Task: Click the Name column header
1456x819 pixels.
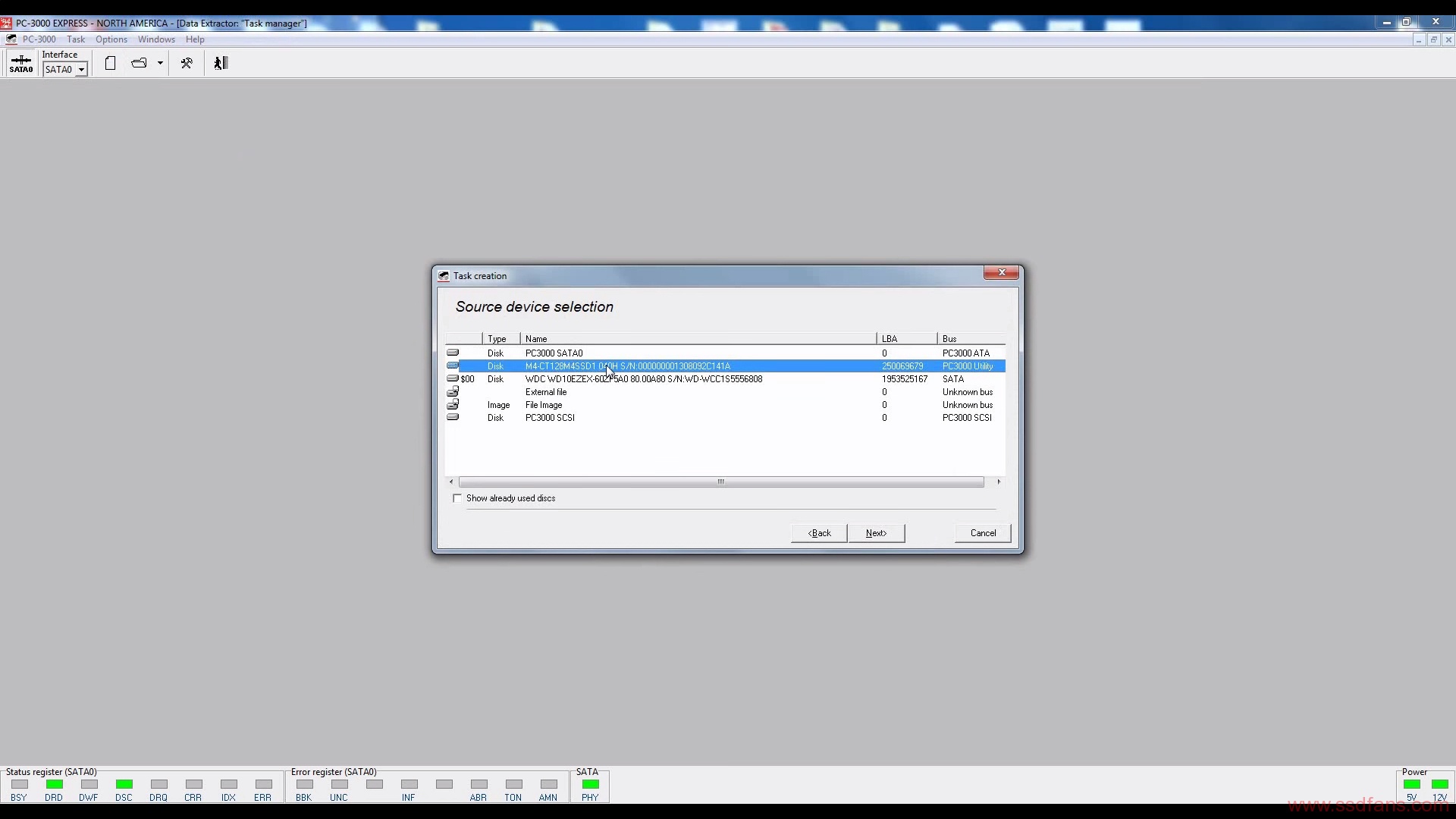Action: (698, 339)
